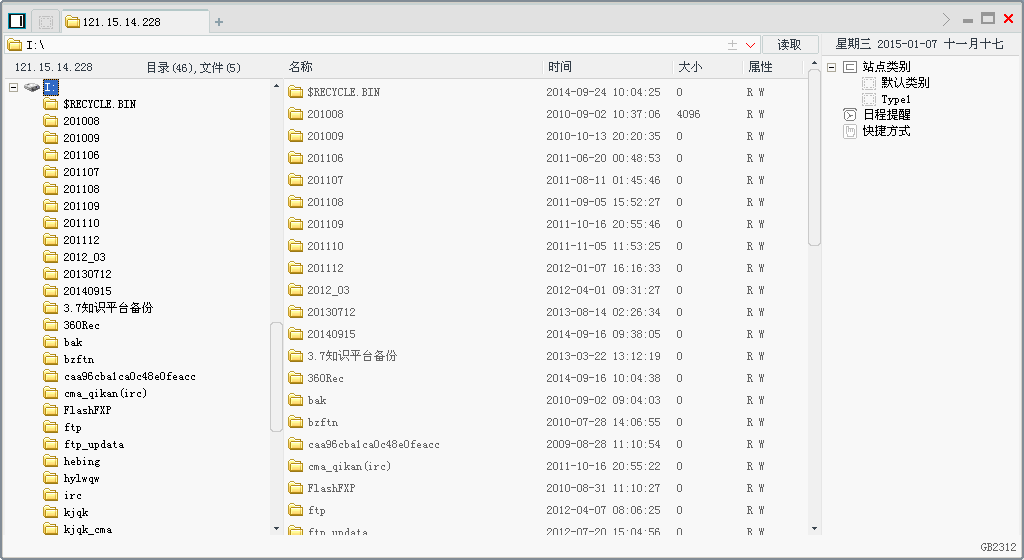Click 201107 folder icon in file list

point(296,179)
